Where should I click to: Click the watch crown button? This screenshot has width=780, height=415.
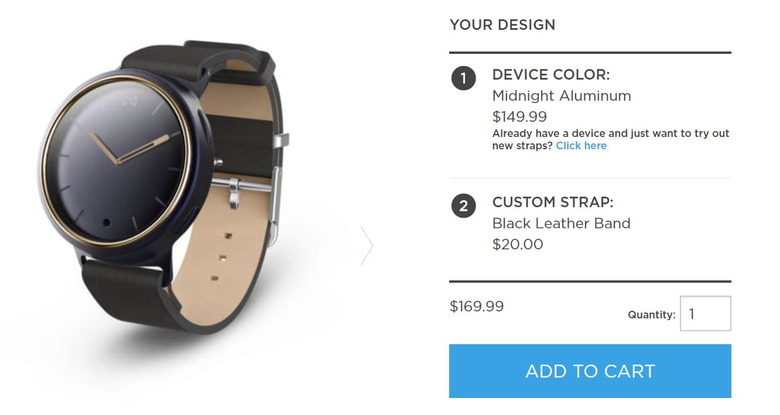218,162
